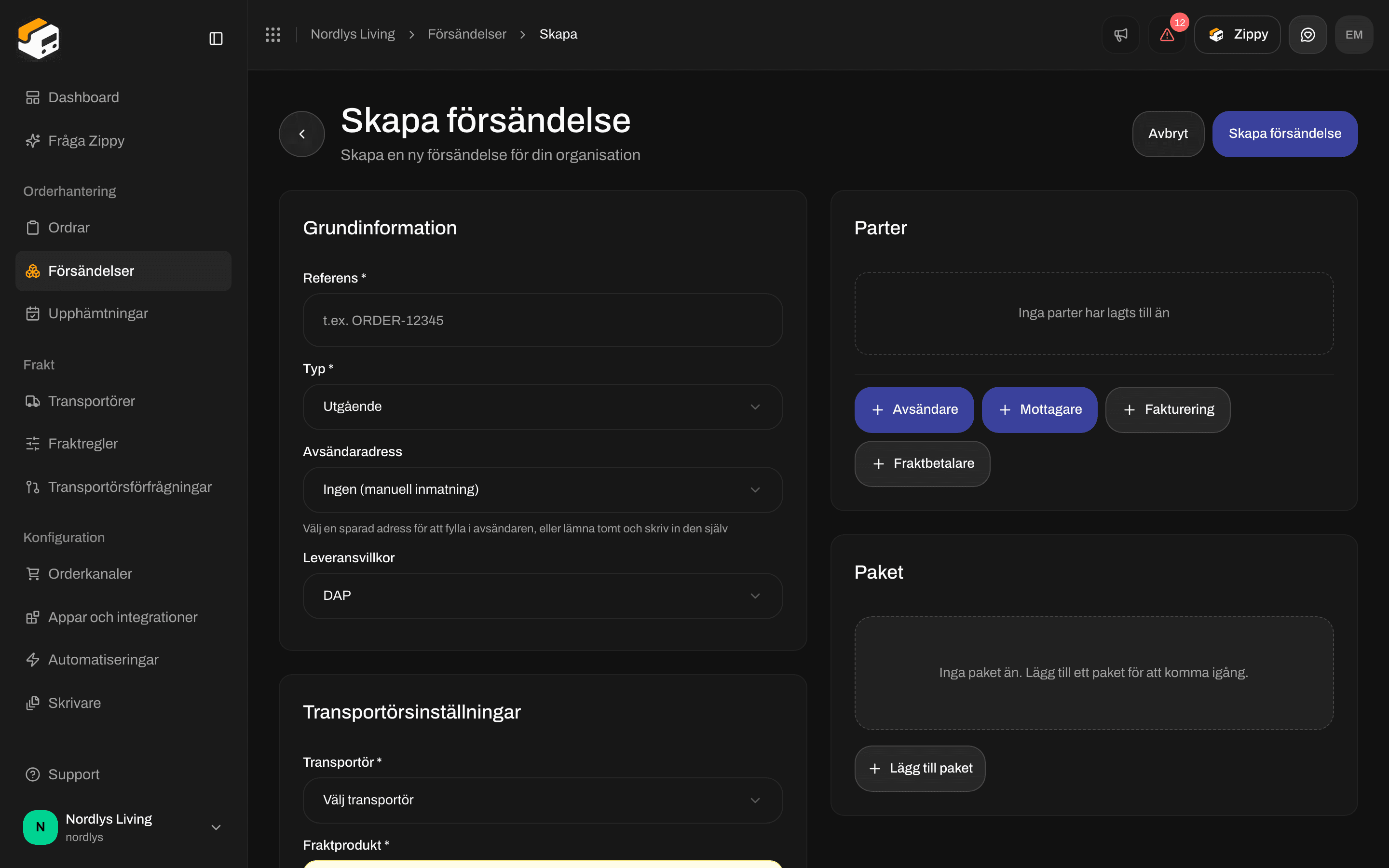Click the Skapa försändelse button
Viewport: 1389px width, 868px height.
click(1284, 134)
